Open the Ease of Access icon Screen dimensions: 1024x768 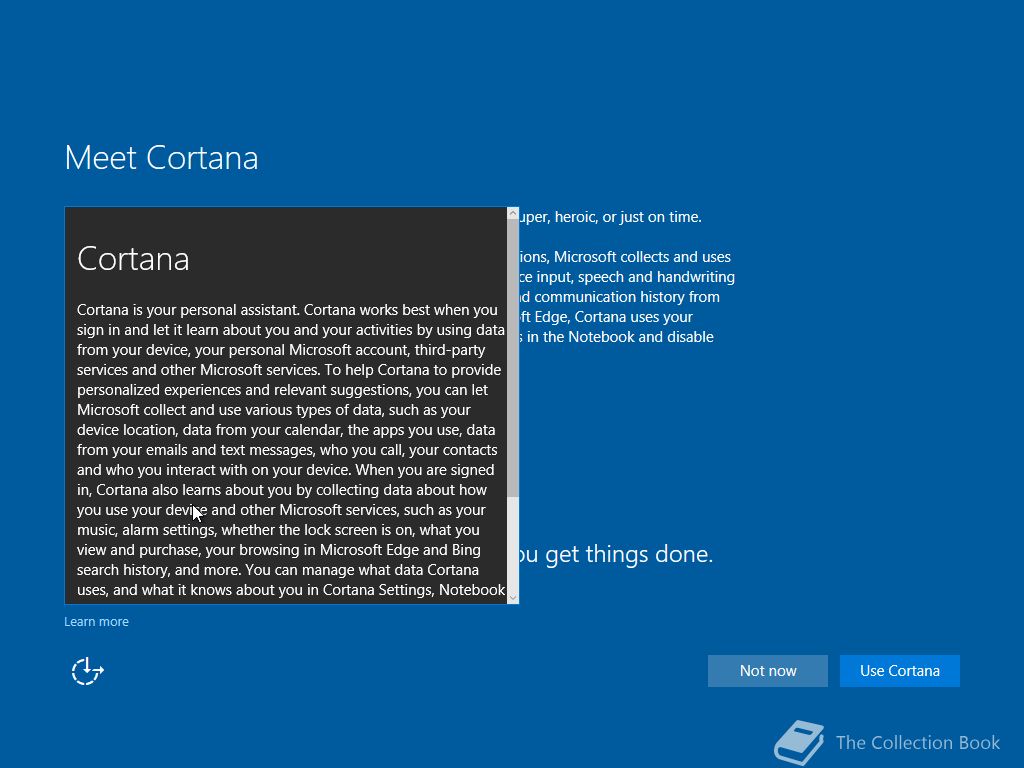[88, 671]
